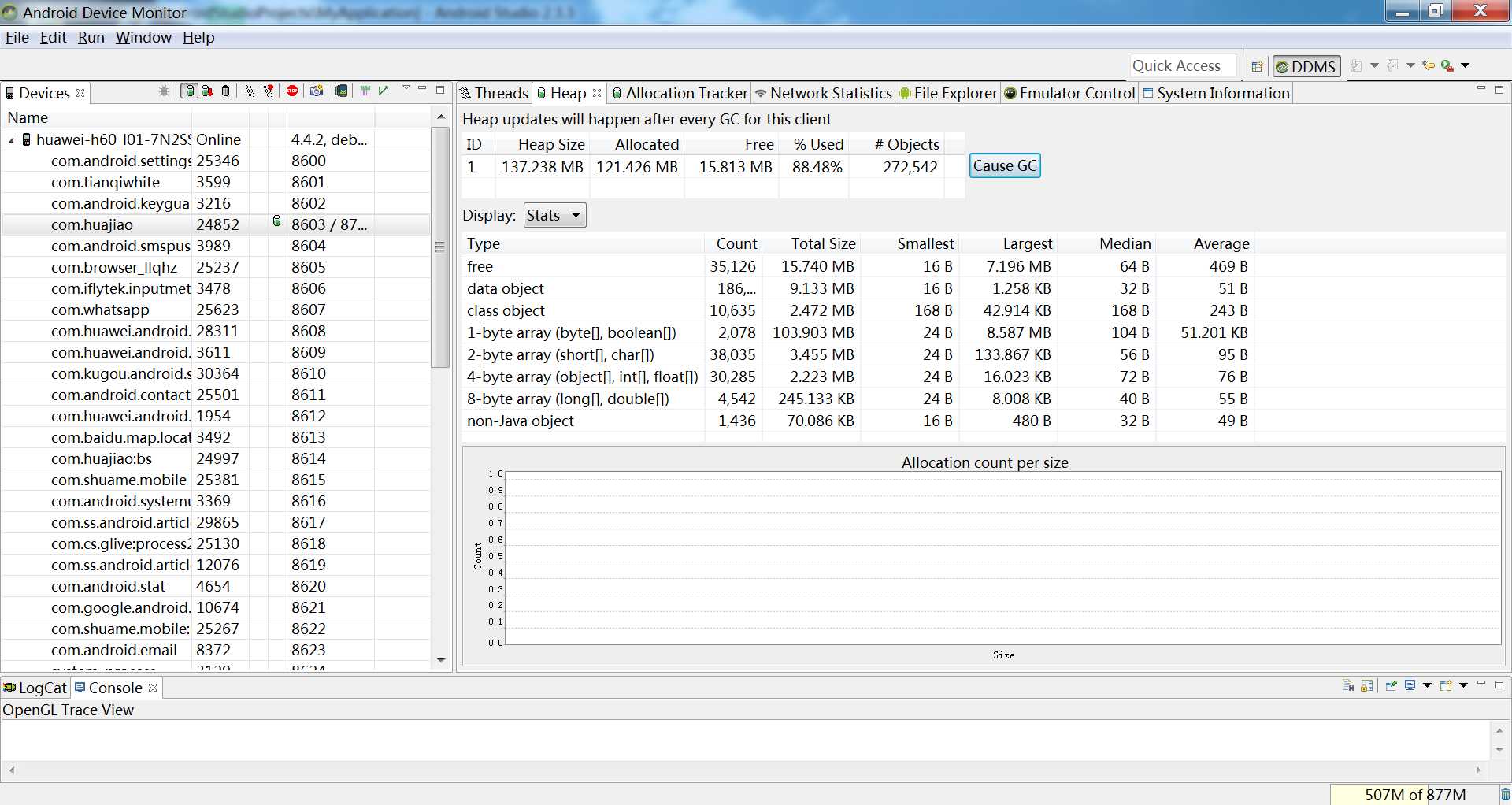Click the Quick Access search field
The image size is (1512, 805).
(1184, 66)
